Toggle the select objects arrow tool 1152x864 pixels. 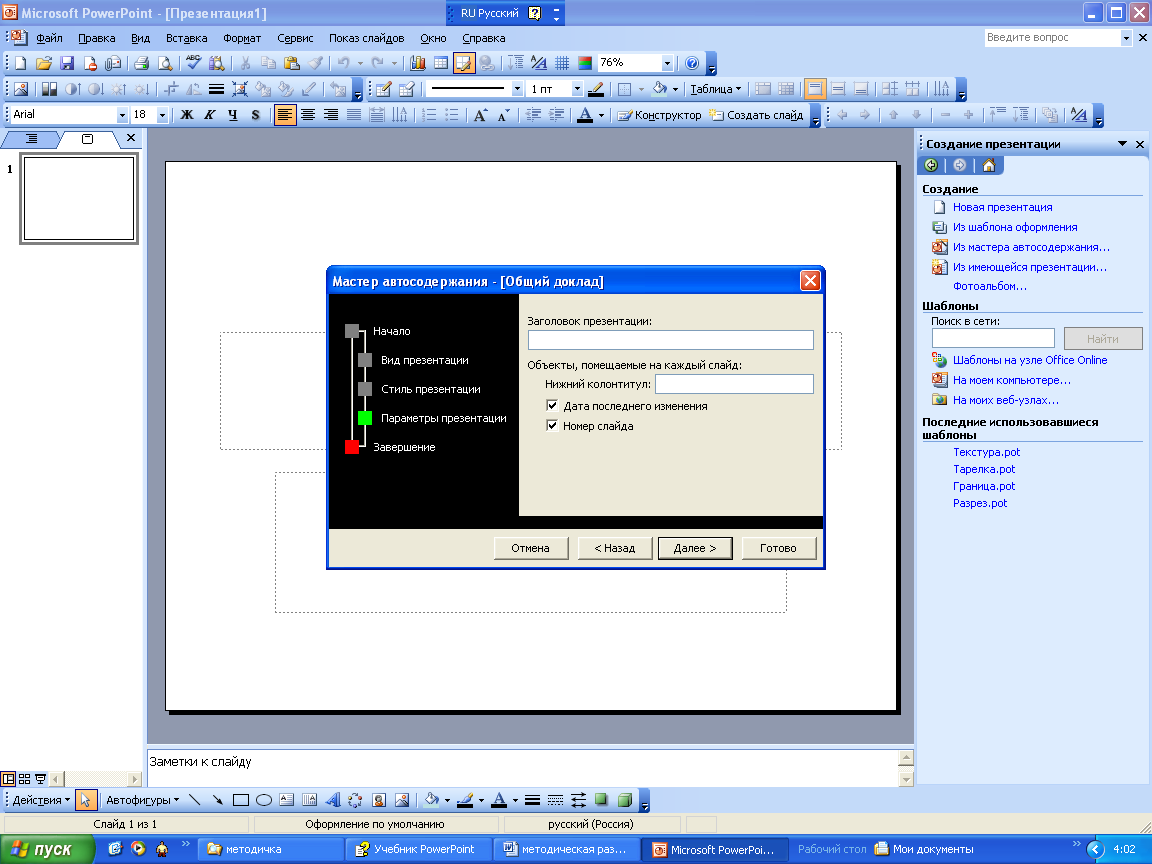85,800
